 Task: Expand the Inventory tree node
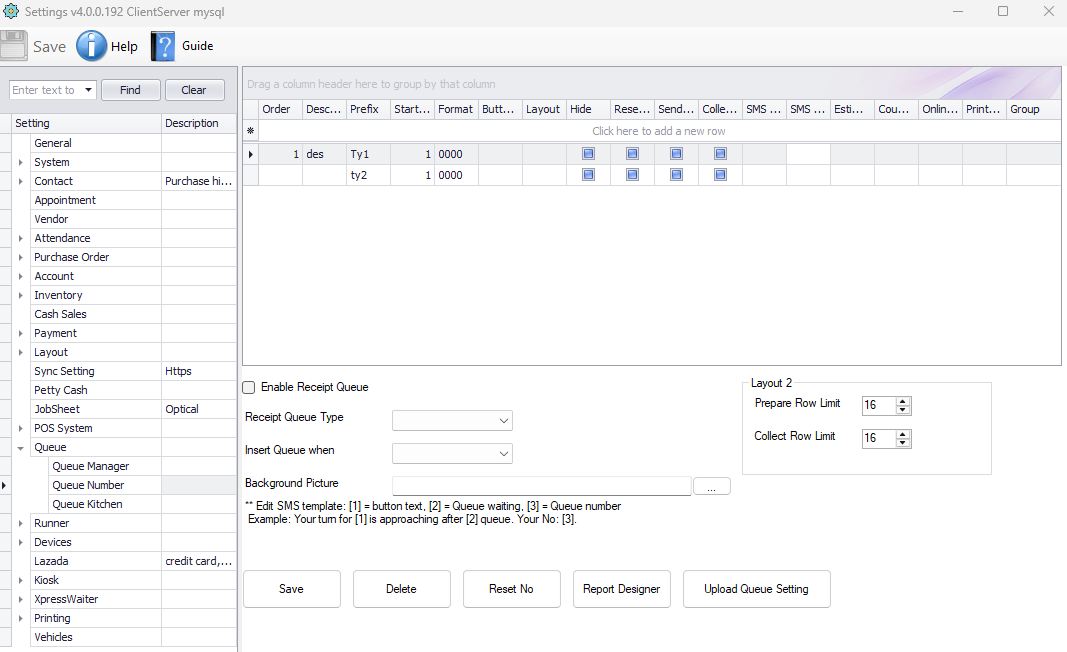tap(20, 295)
